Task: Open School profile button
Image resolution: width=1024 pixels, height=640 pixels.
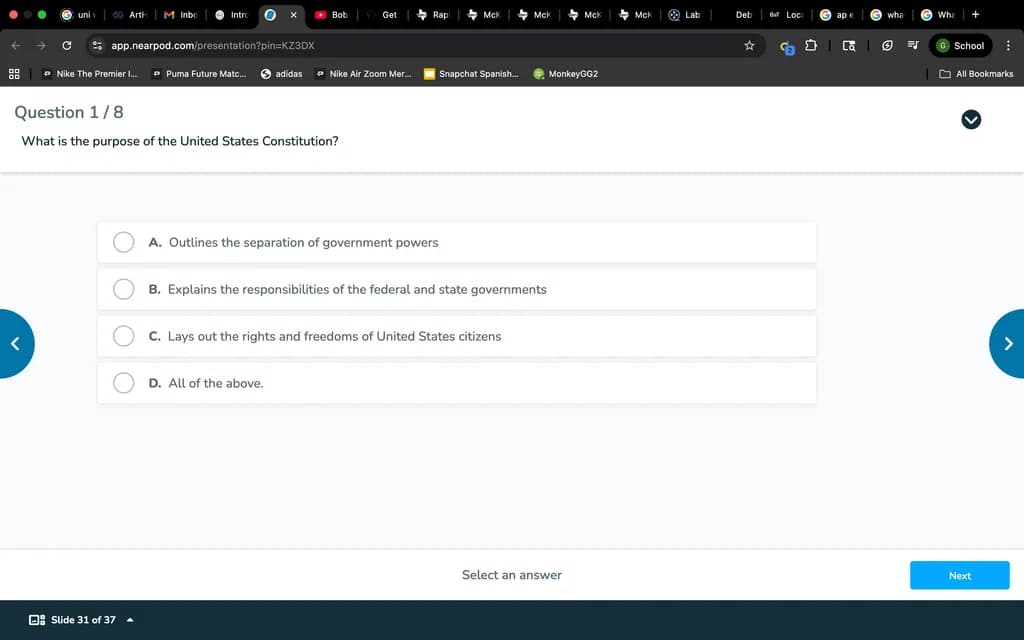Action: point(960,46)
